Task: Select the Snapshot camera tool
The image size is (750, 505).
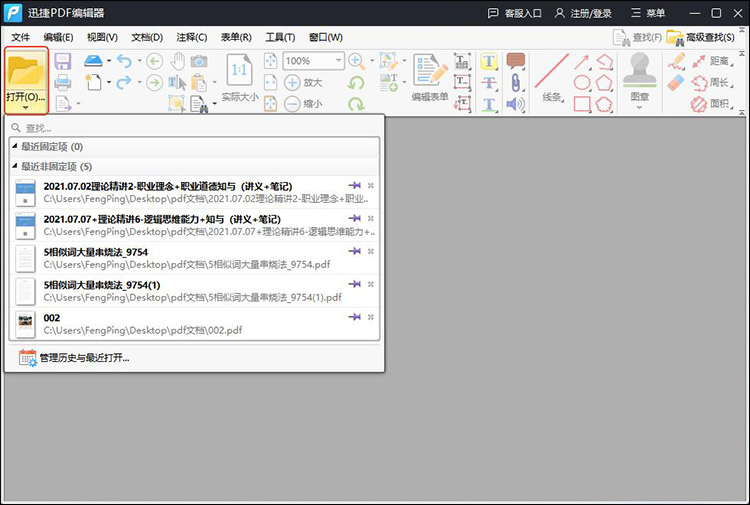Action: (199, 61)
